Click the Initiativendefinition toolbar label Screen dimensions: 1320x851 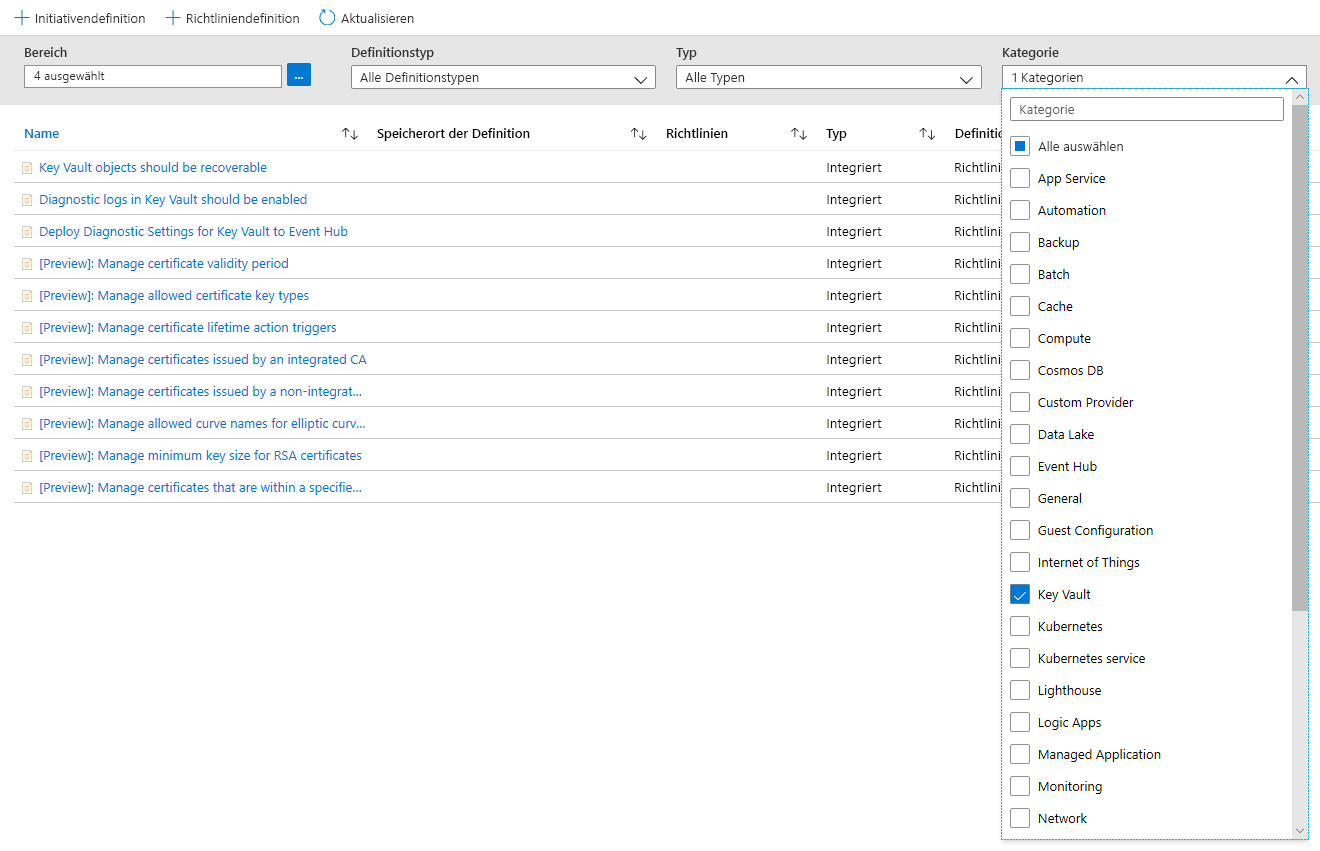pos(90,18)
